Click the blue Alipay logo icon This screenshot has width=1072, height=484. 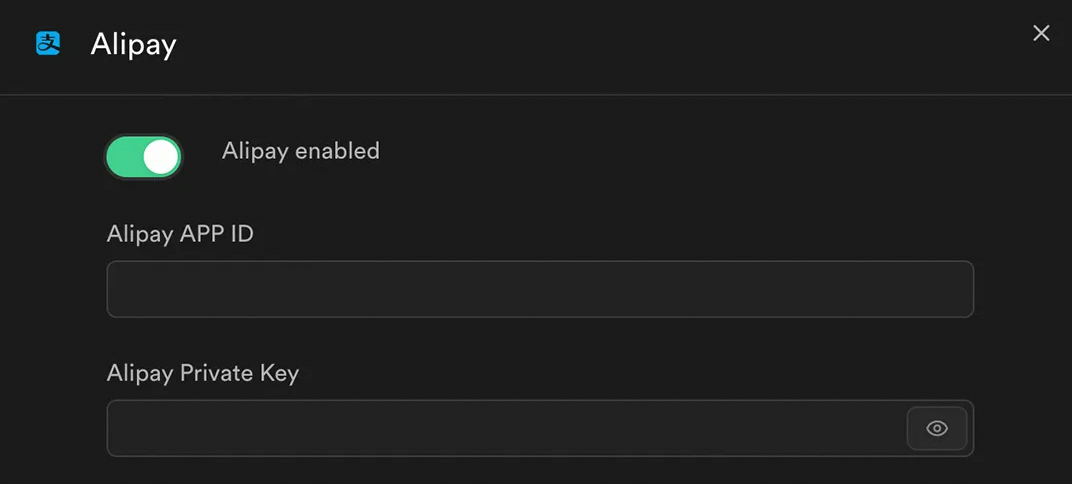[x=48, y=43]
